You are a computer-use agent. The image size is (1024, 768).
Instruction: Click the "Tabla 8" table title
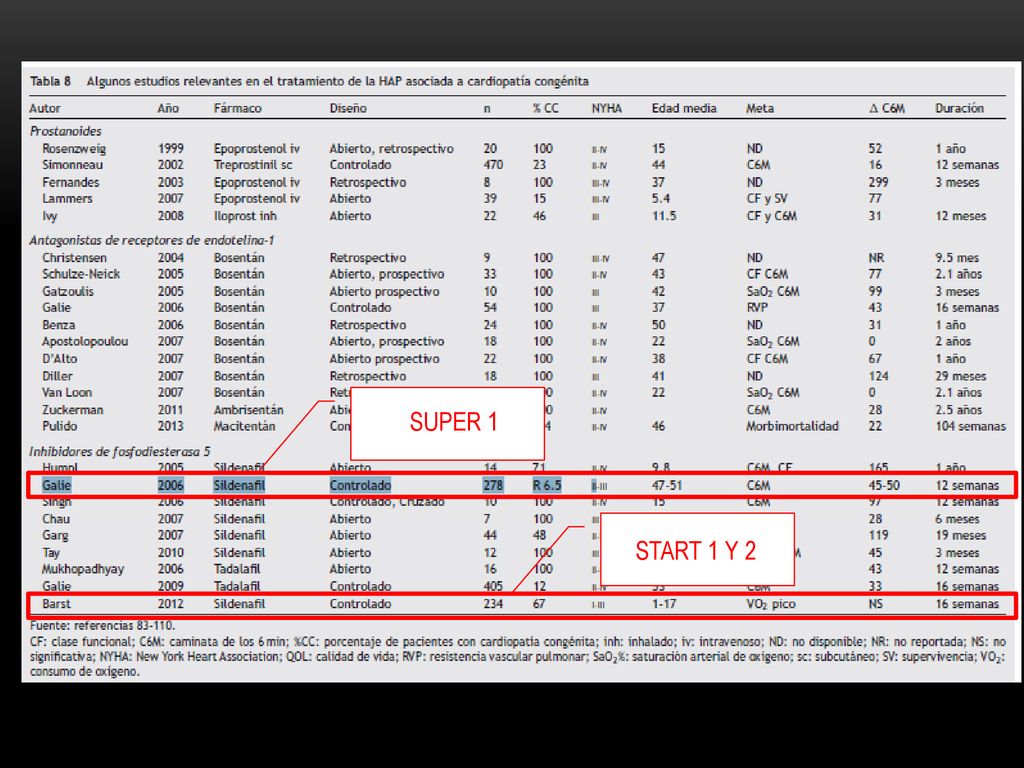click(50, 81)
